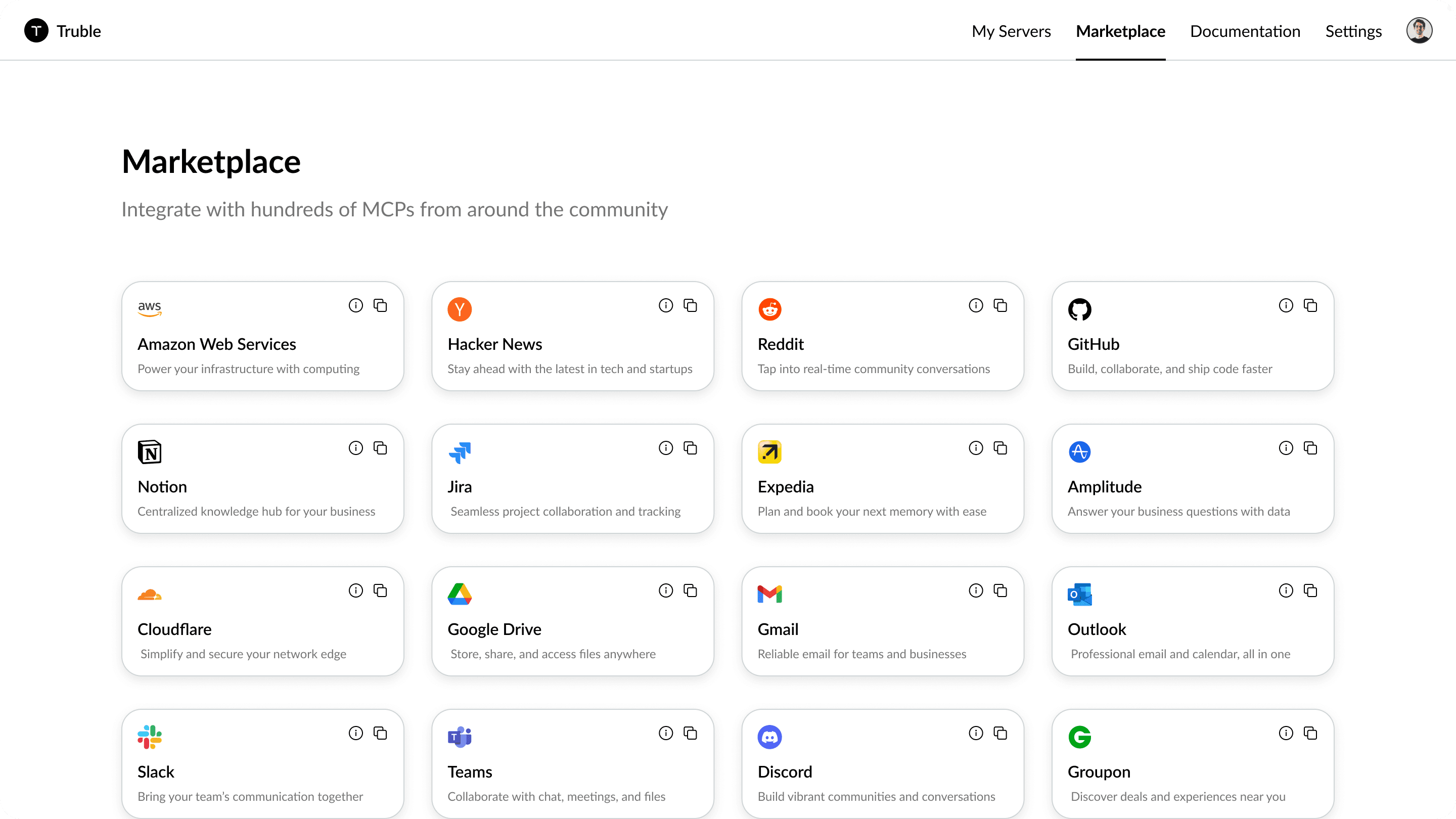Go to the Settings tab
1456x819 pixels.
(1353, 31)
